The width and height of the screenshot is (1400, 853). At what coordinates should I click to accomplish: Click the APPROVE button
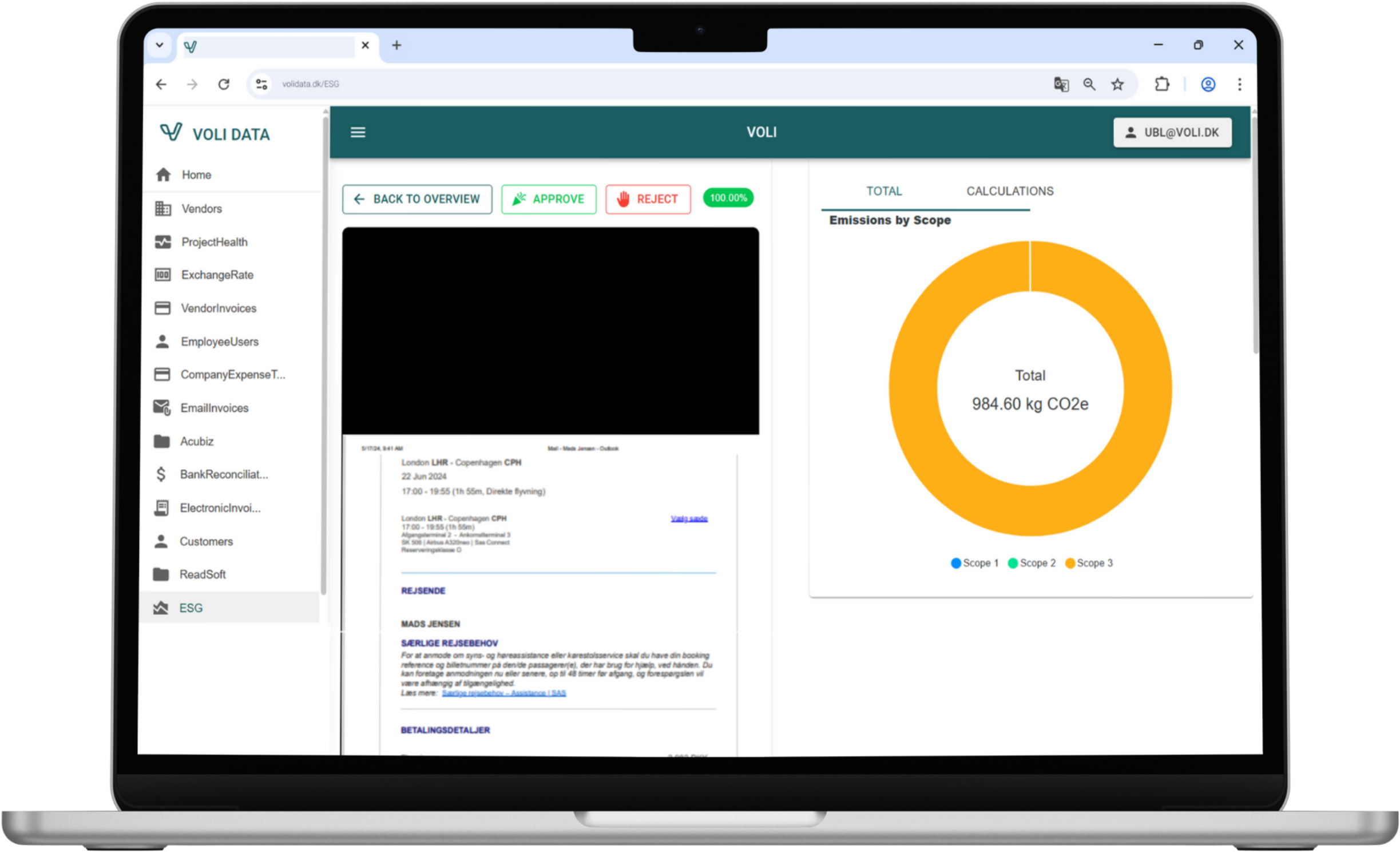coord(549,199)
